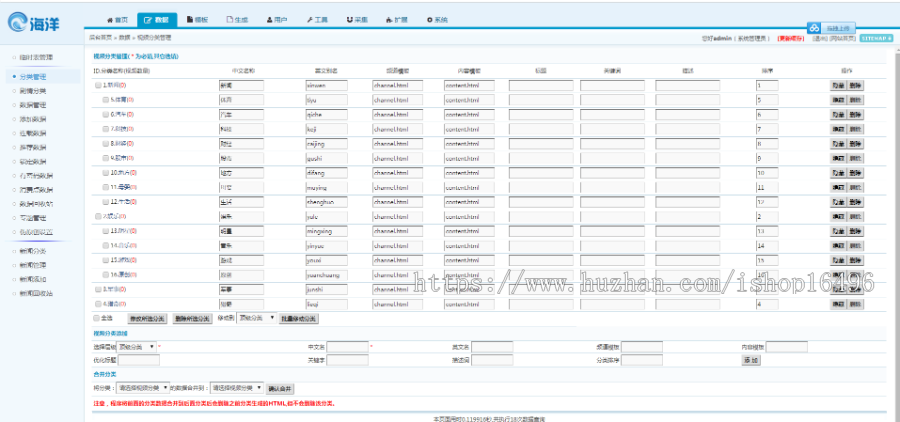Click the magnet icon of the 采集 tab
Image resolution: width=900 pixels, height=422 pixels.
tap(350, 20)
